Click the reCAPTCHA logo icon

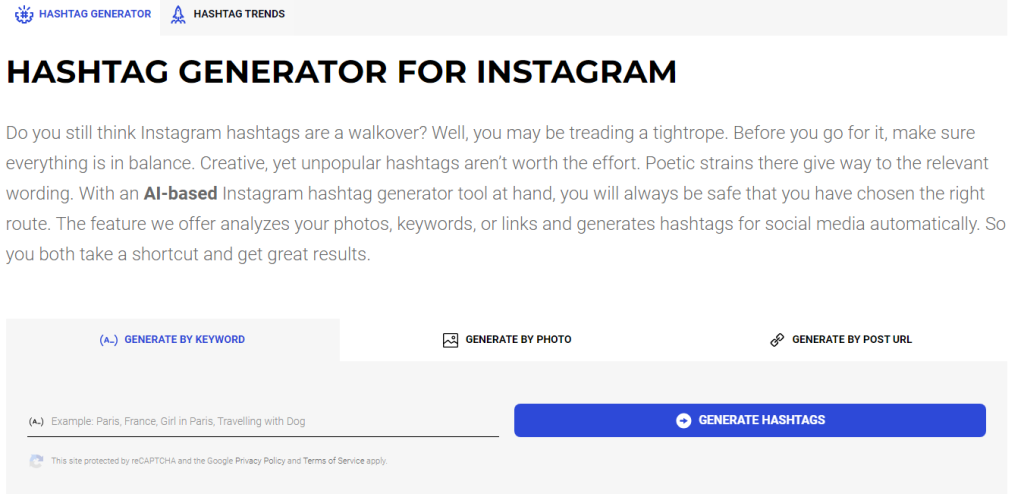click(37, 461)
